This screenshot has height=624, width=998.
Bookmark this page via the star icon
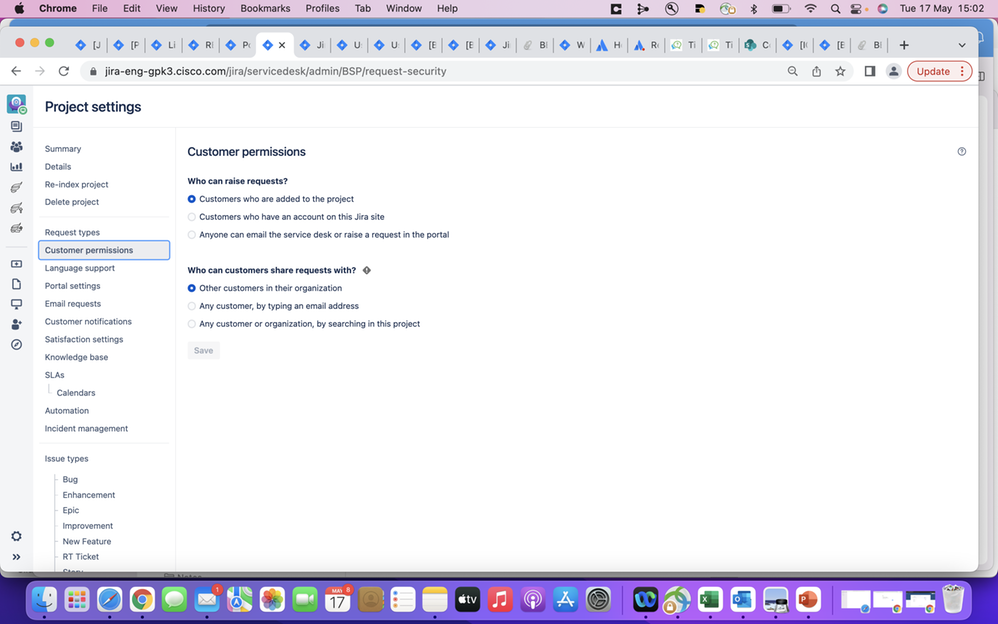840,71
